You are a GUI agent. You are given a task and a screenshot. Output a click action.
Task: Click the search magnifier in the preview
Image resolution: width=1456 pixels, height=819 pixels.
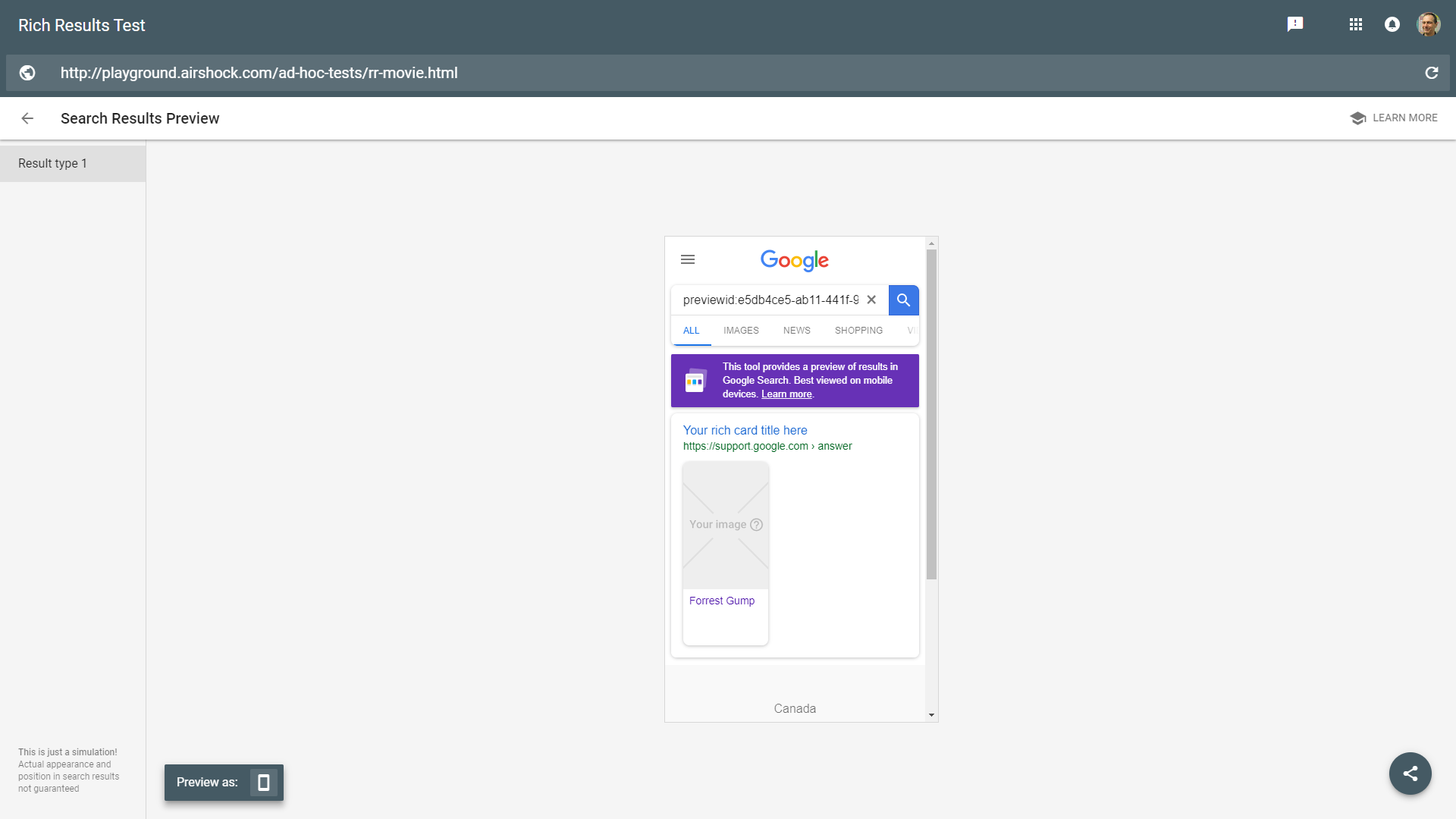(x=902, y=300)
